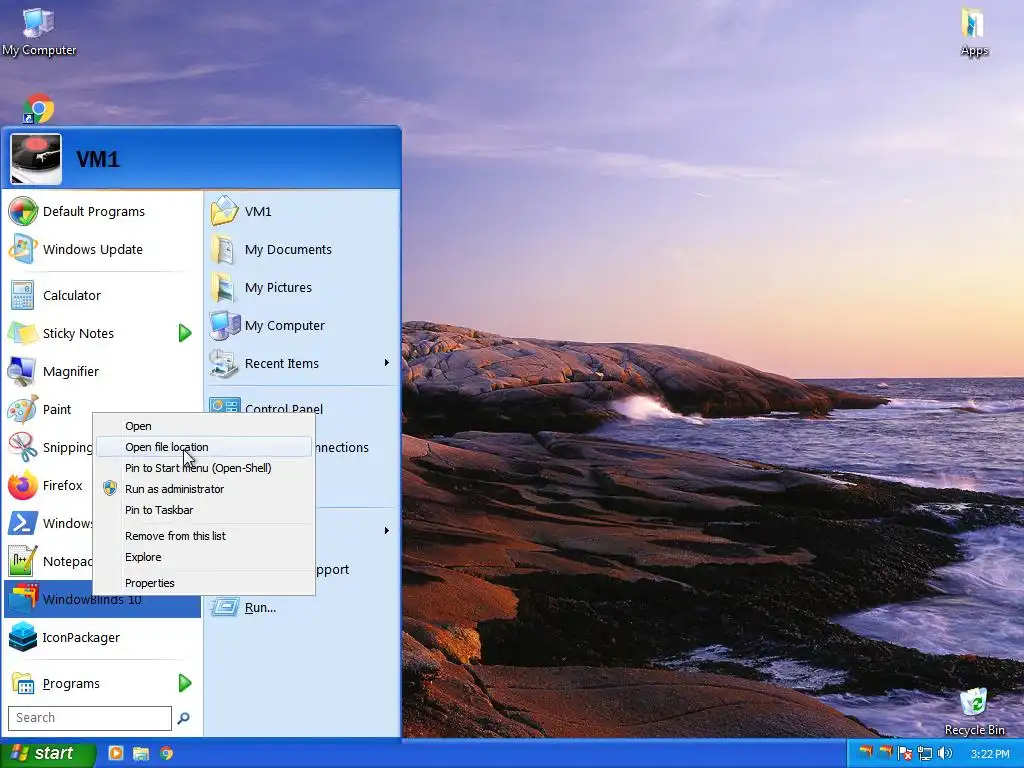Screen dimensions: 1024x768
Task: Open Windows PowerShell icon in start menu
Action: 22,523
